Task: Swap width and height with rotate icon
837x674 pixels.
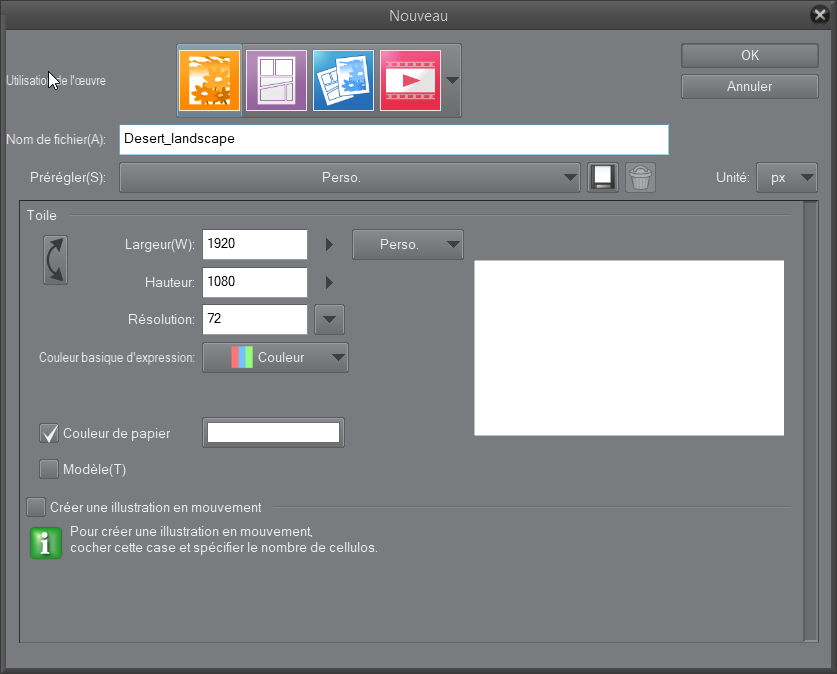Action: pos(55,260)
